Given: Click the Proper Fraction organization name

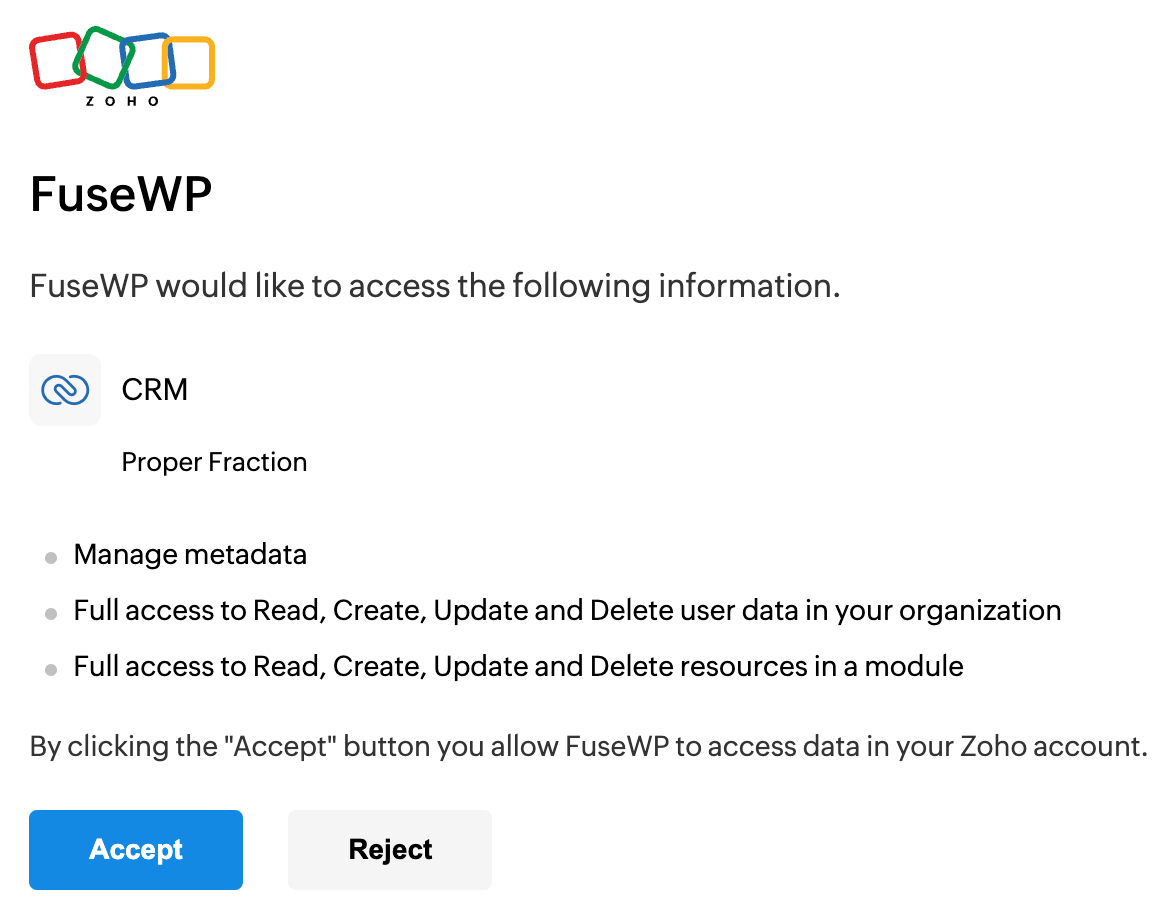Looking at the screenshot, I should click(214, 462).
